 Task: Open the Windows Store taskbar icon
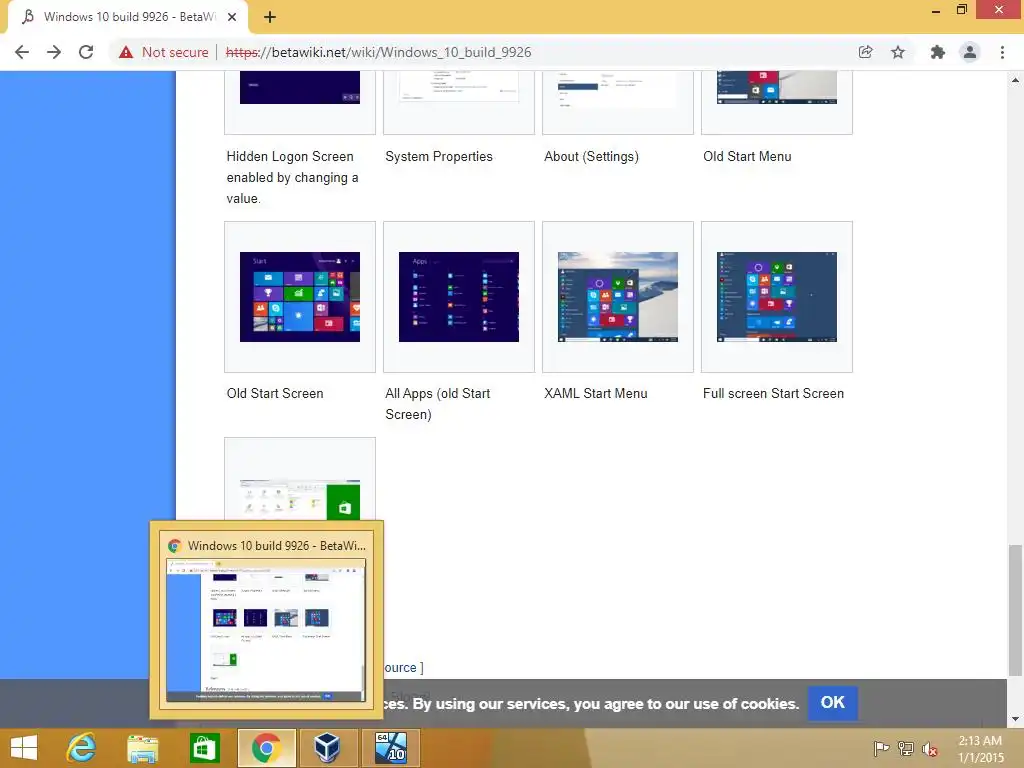click(x=204, y=748)
